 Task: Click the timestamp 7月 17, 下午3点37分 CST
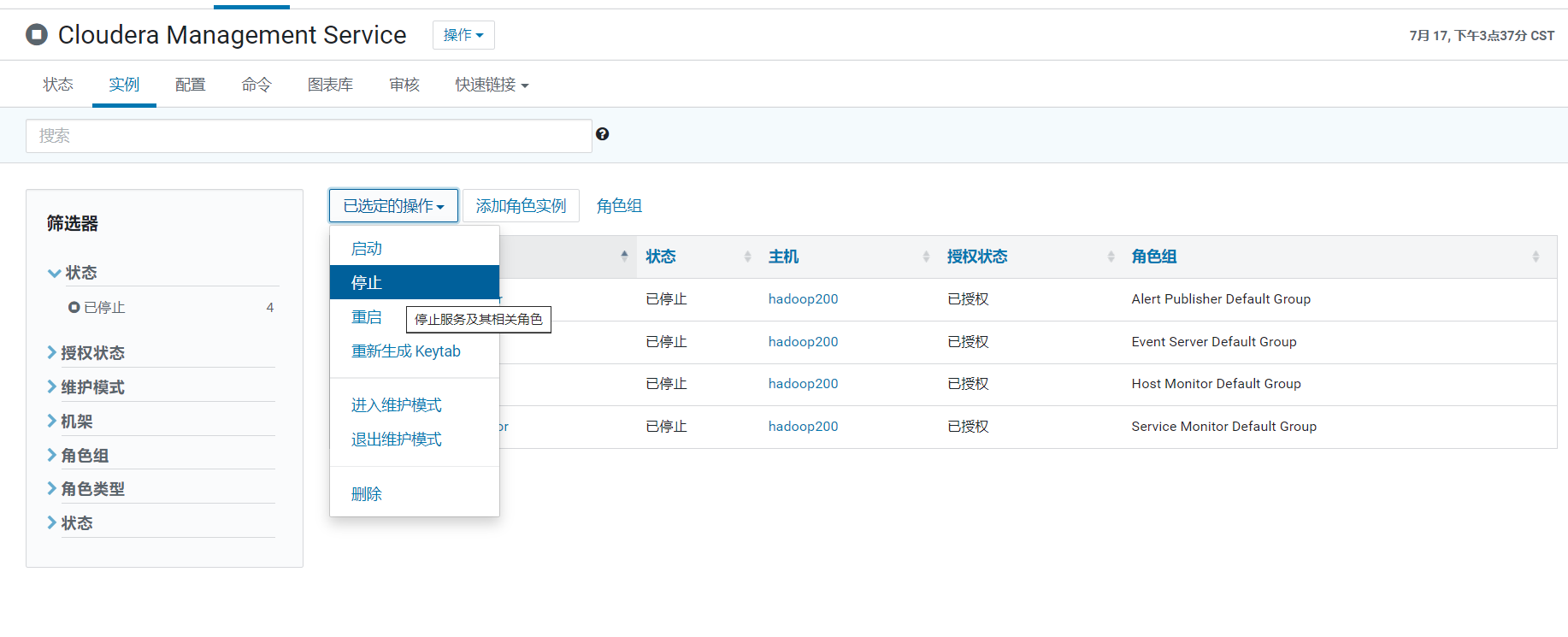1482,35
